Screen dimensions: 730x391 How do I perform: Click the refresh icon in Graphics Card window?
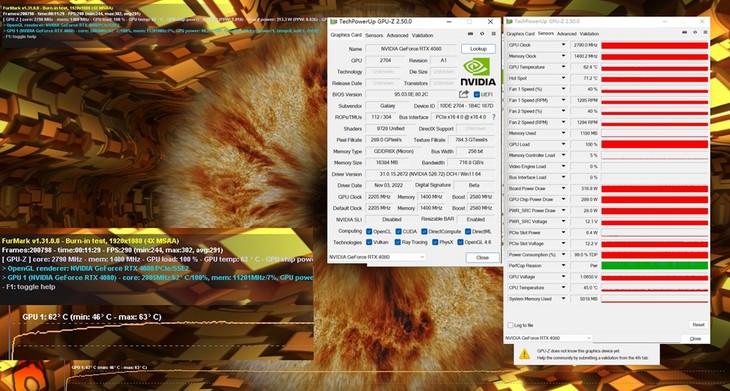[x=482, y=34]
